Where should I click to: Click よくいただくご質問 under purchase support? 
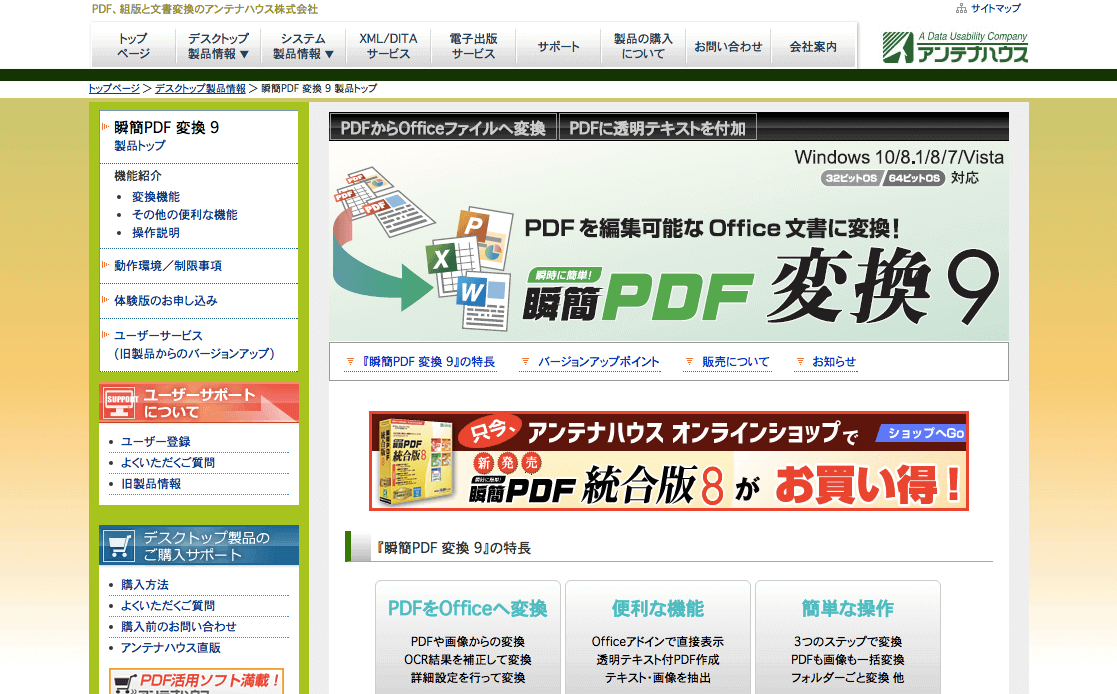tap(167, 606)
